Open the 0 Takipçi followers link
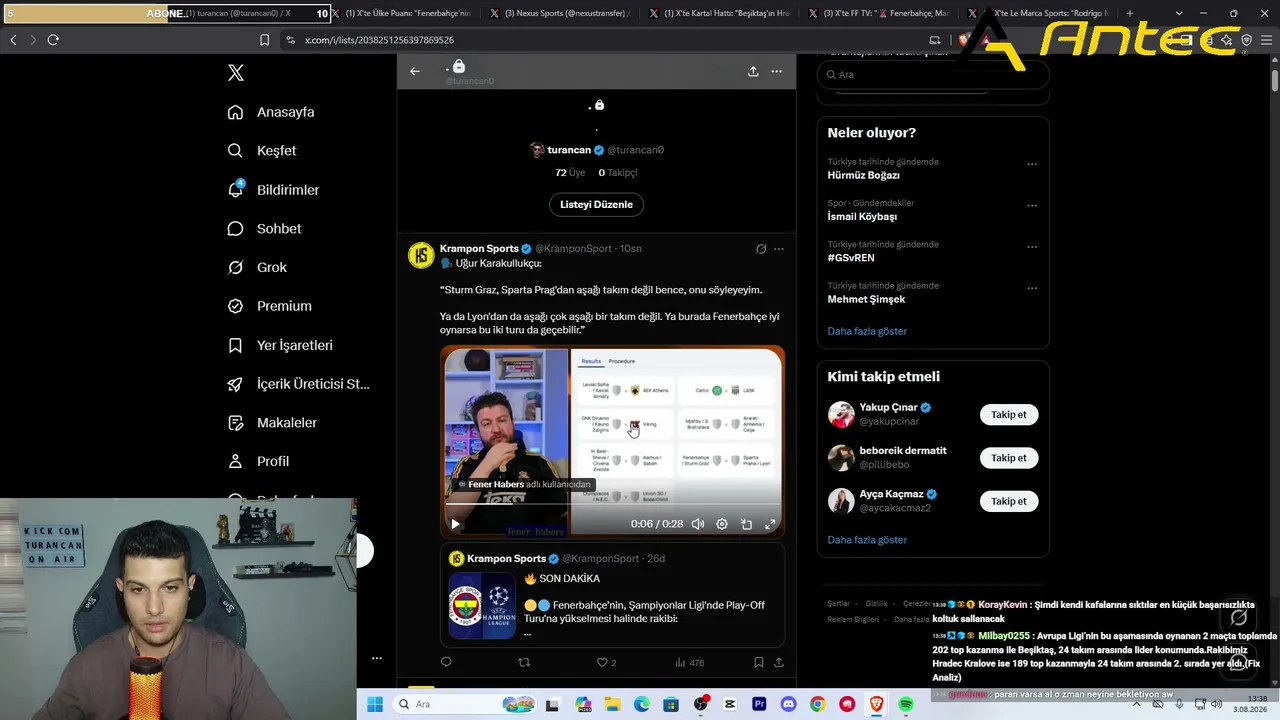 coord(618,173)
